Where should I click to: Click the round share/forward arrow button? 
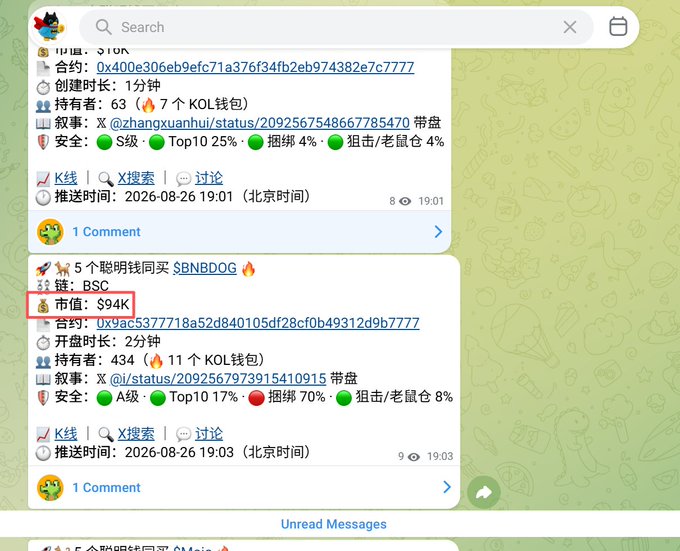click(x=484, y=492)
